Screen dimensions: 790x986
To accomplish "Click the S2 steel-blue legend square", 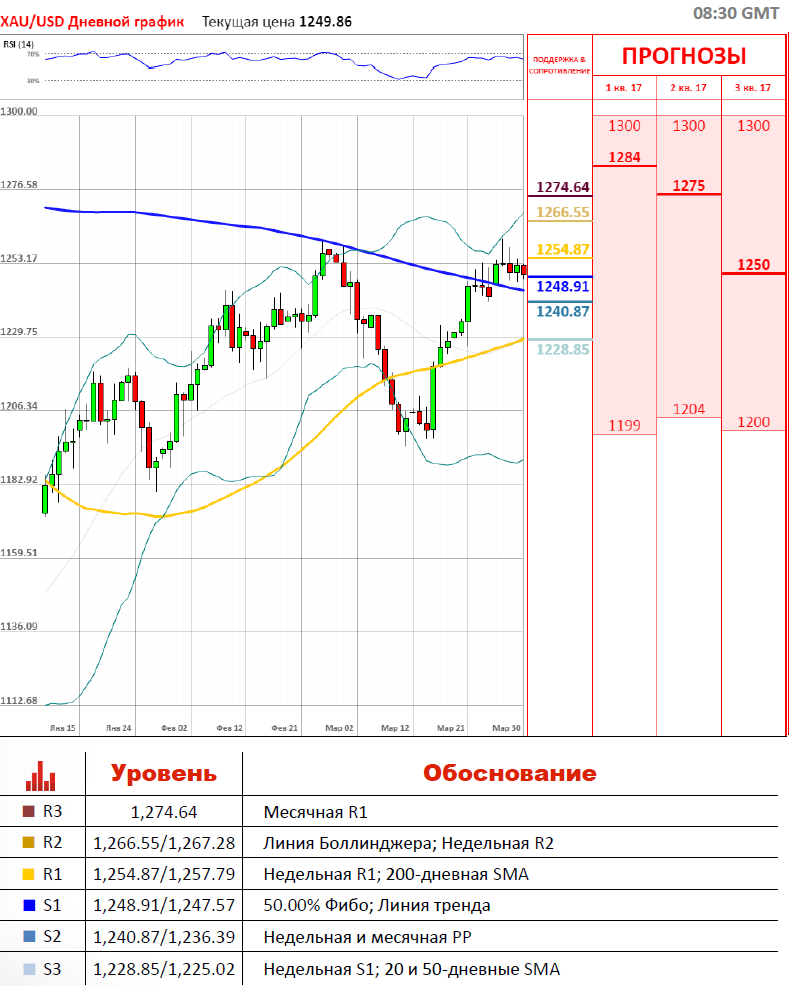I will point(28,937).
